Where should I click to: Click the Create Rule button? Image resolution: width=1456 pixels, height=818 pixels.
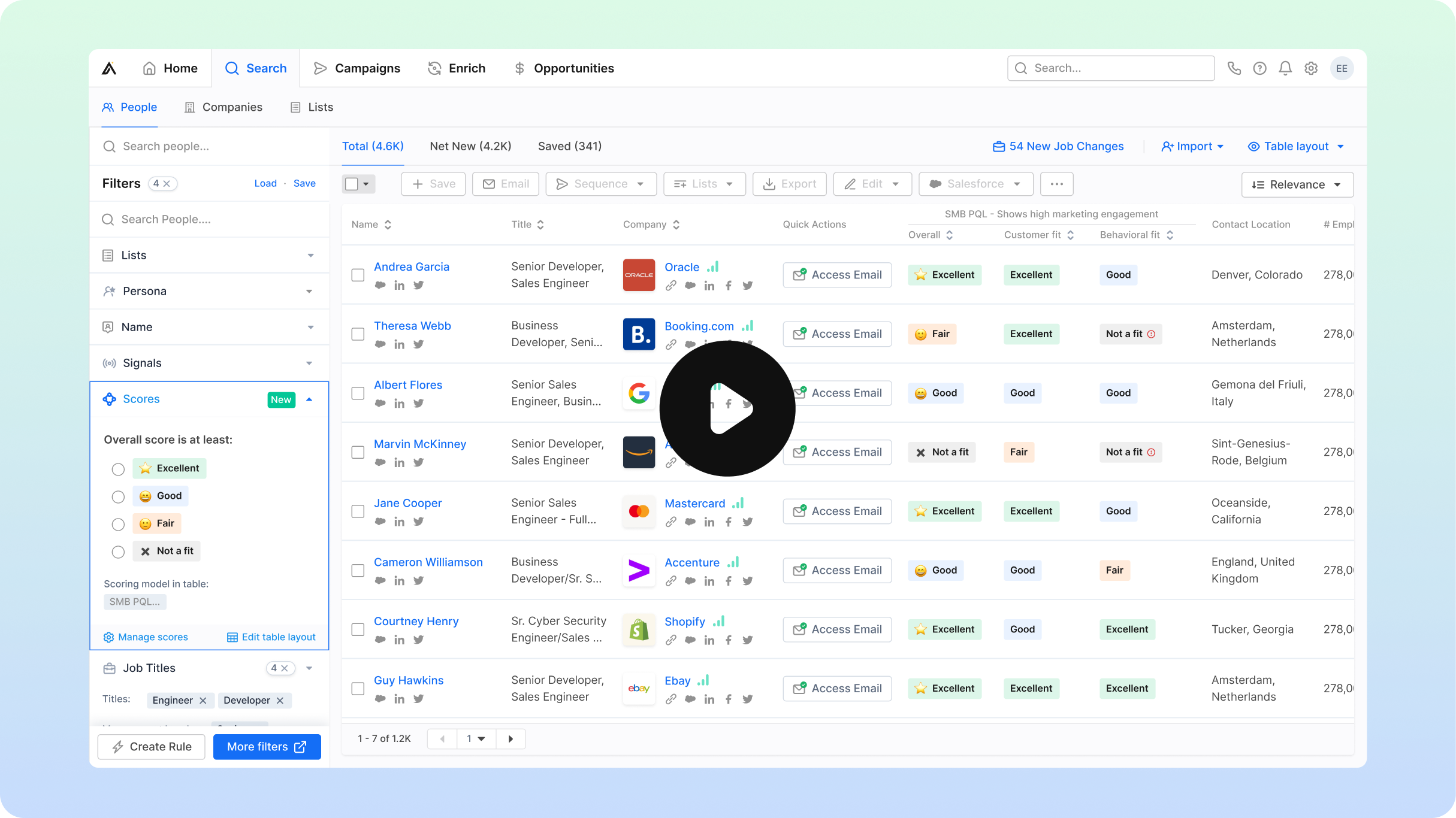coord(152,747)
